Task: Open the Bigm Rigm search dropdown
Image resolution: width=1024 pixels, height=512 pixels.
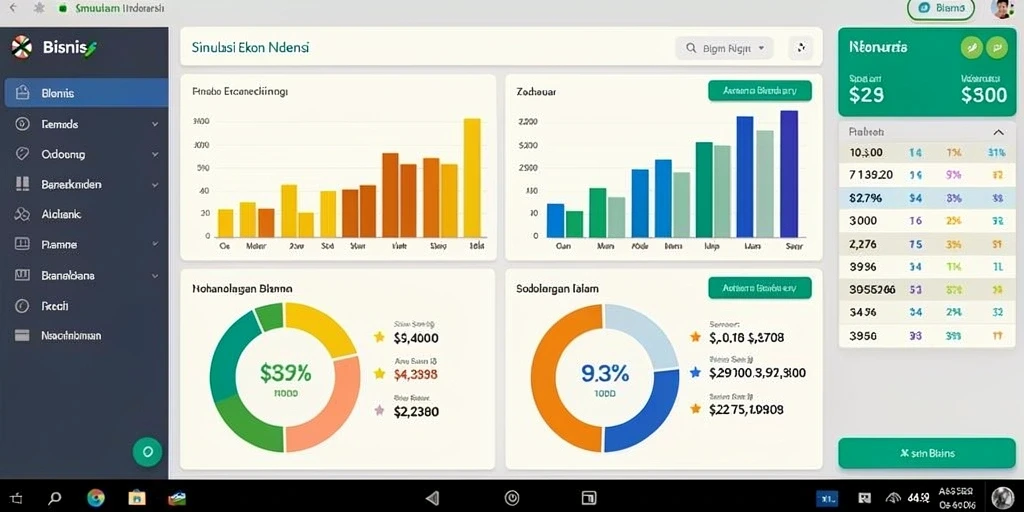Action: [x=724, y=48]
